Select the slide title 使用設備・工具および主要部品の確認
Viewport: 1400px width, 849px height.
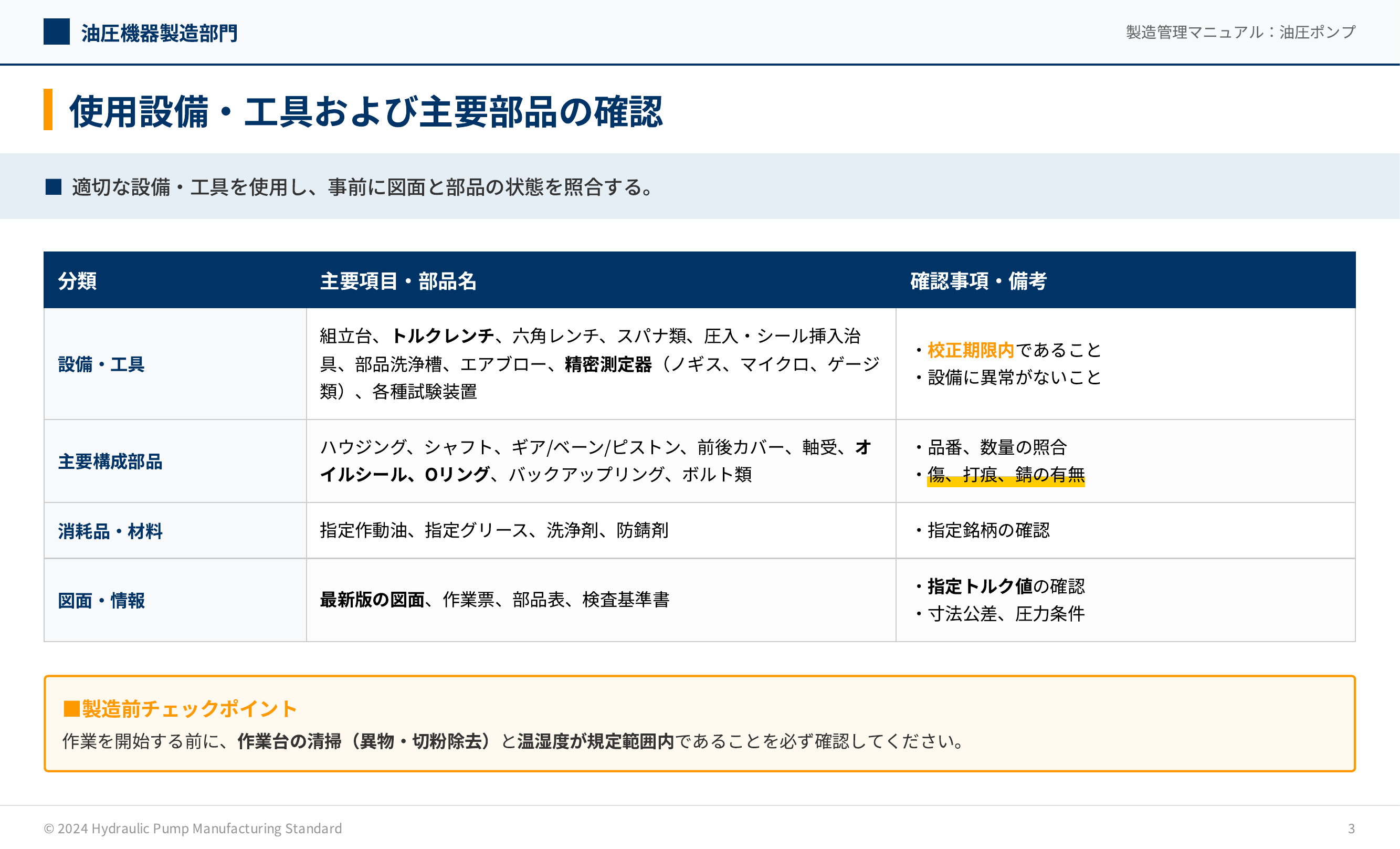365,111
